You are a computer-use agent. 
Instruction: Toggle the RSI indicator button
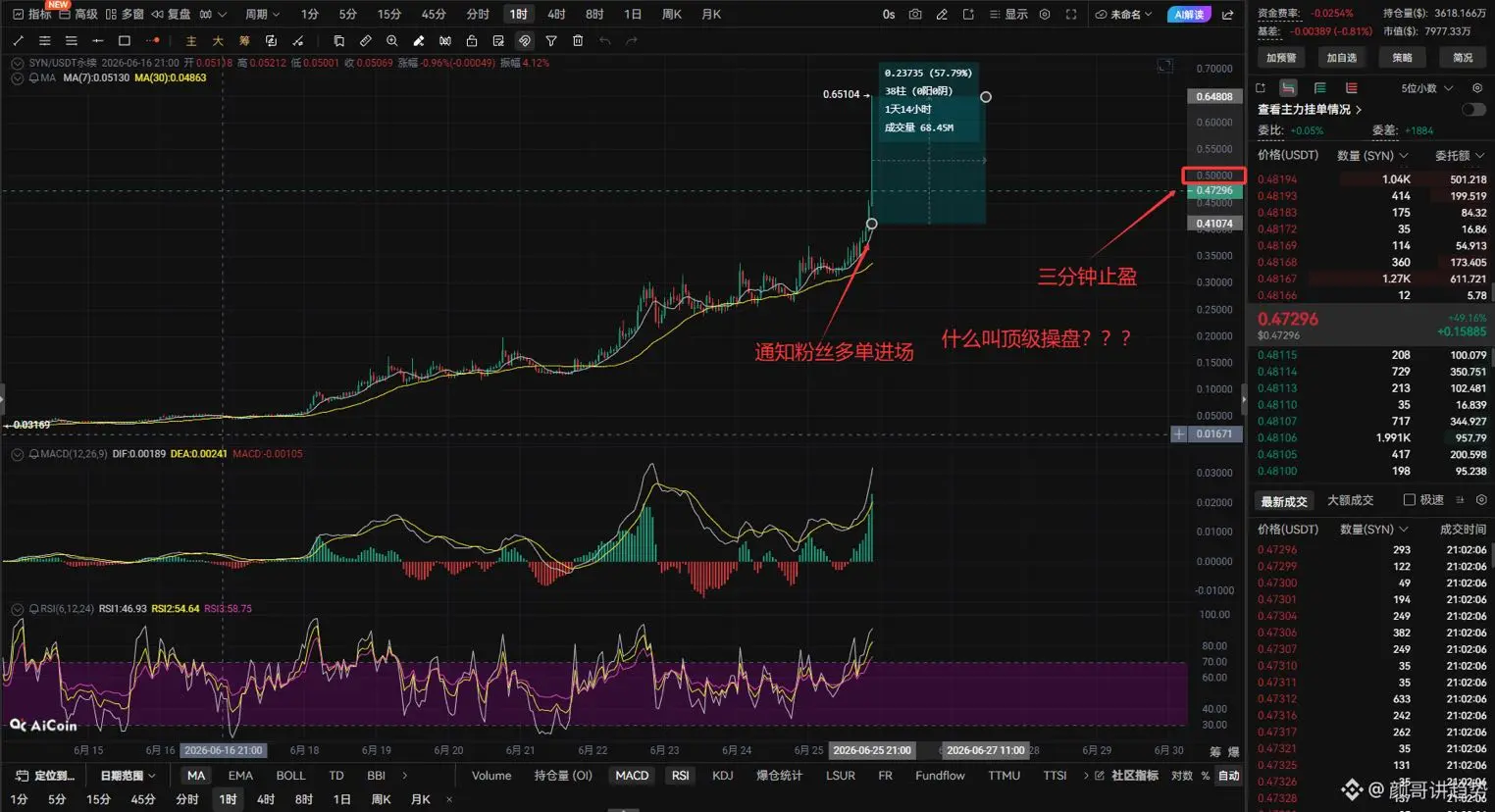[x=680, y=776]
